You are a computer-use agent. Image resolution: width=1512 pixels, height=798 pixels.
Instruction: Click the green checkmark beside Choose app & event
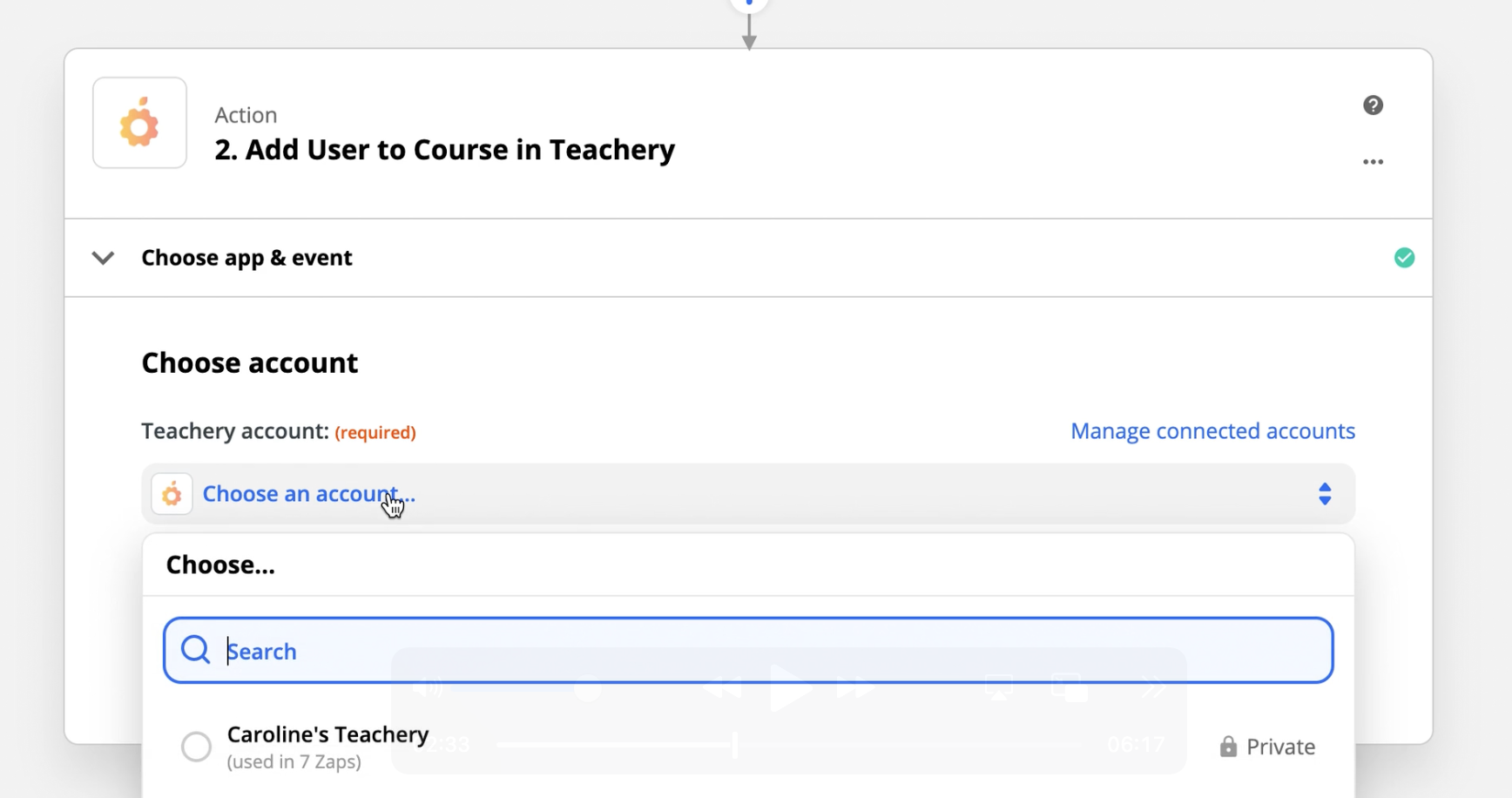tap(1404, 258)
